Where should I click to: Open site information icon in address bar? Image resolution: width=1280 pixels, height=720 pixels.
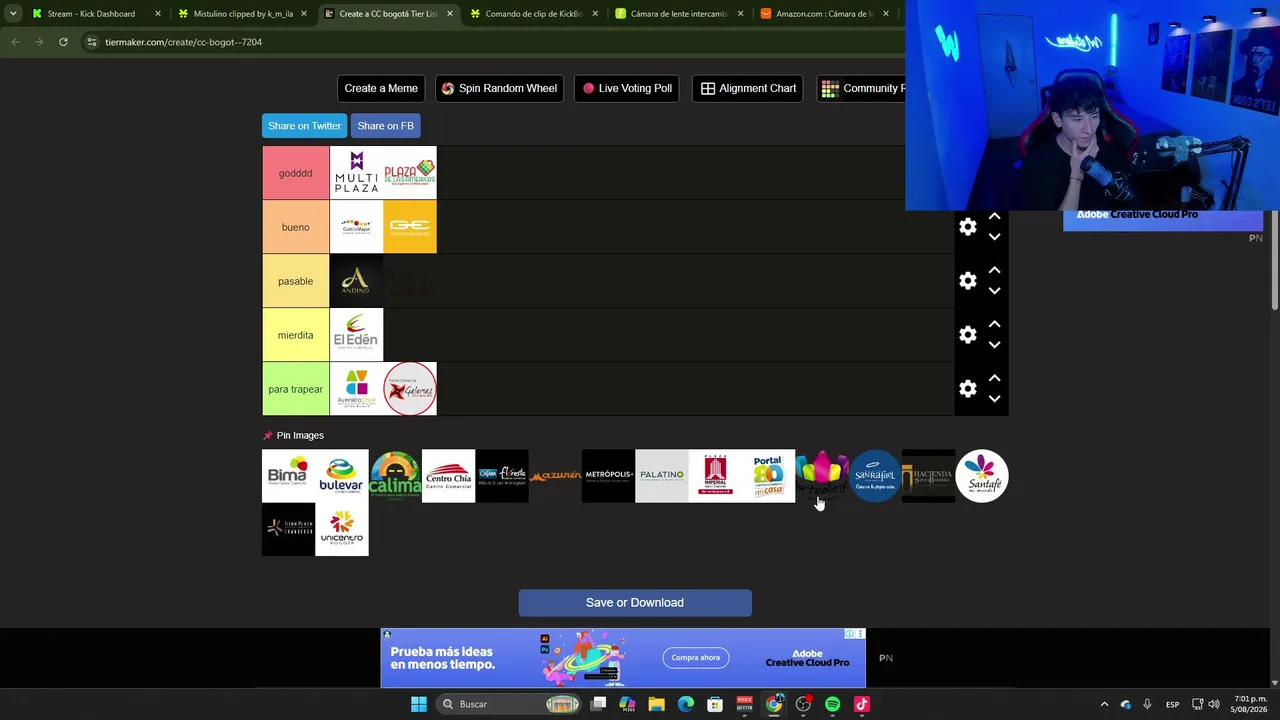[91, 42]
